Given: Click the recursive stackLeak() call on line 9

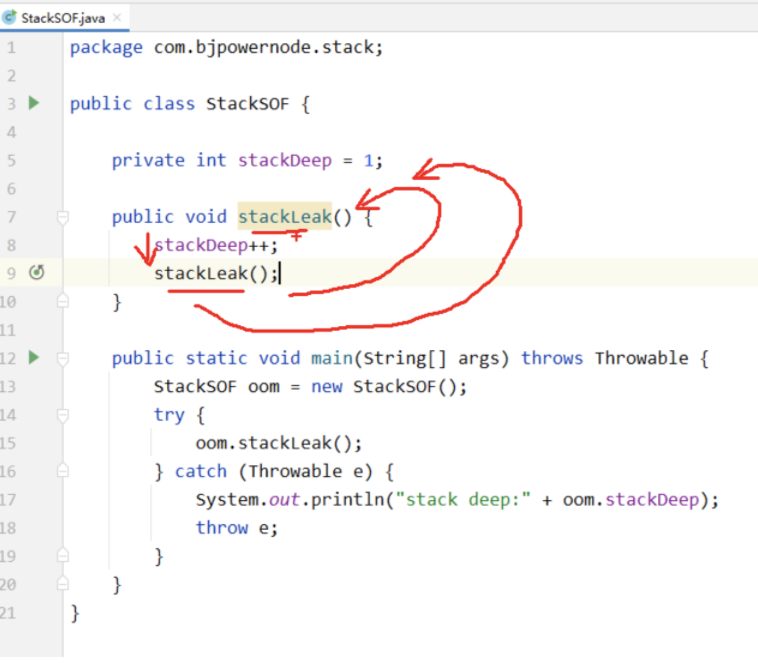Looking at the screenshot, I should click(x=216, y=274).
